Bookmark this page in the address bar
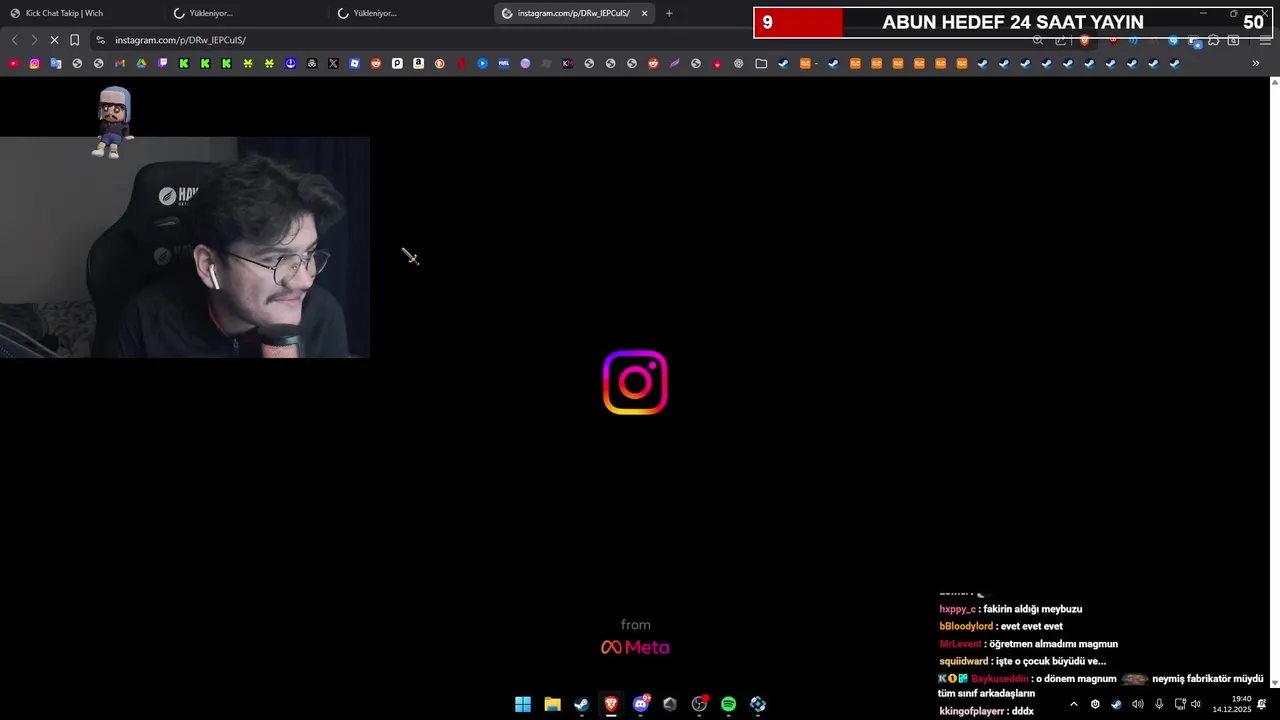1280x720 pixels. 74,40
